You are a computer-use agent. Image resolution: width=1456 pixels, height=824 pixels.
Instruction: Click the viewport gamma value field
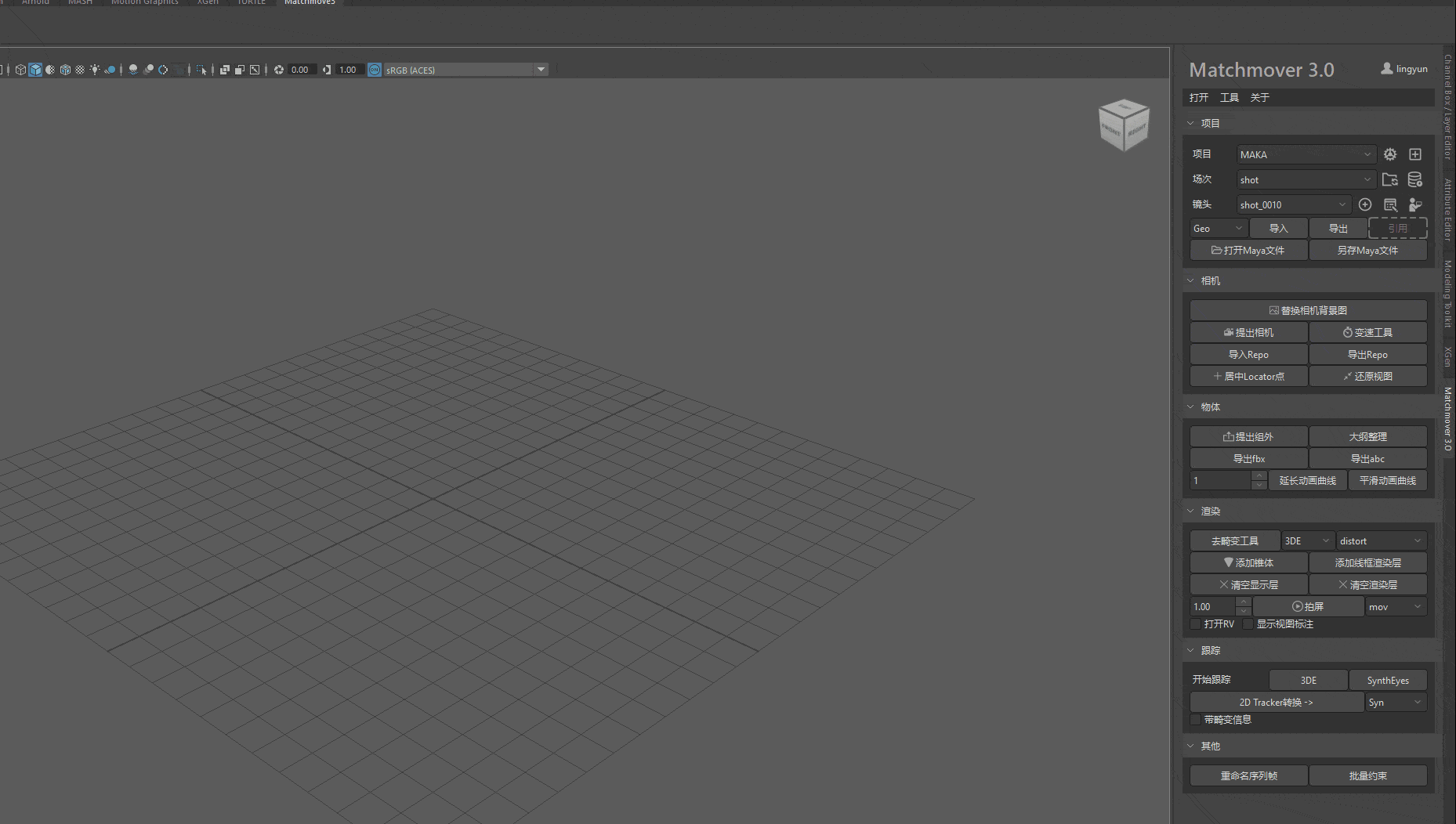(x=348, y=70)
